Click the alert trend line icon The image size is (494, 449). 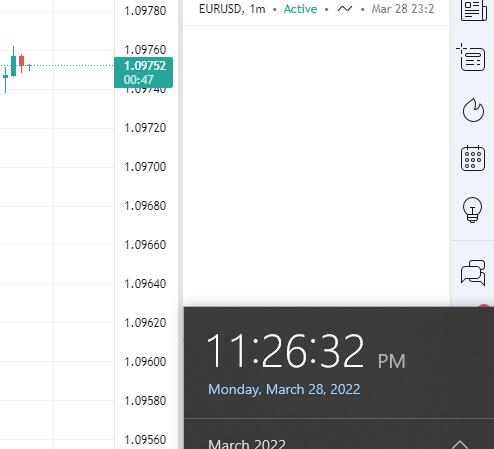point(345,9)
